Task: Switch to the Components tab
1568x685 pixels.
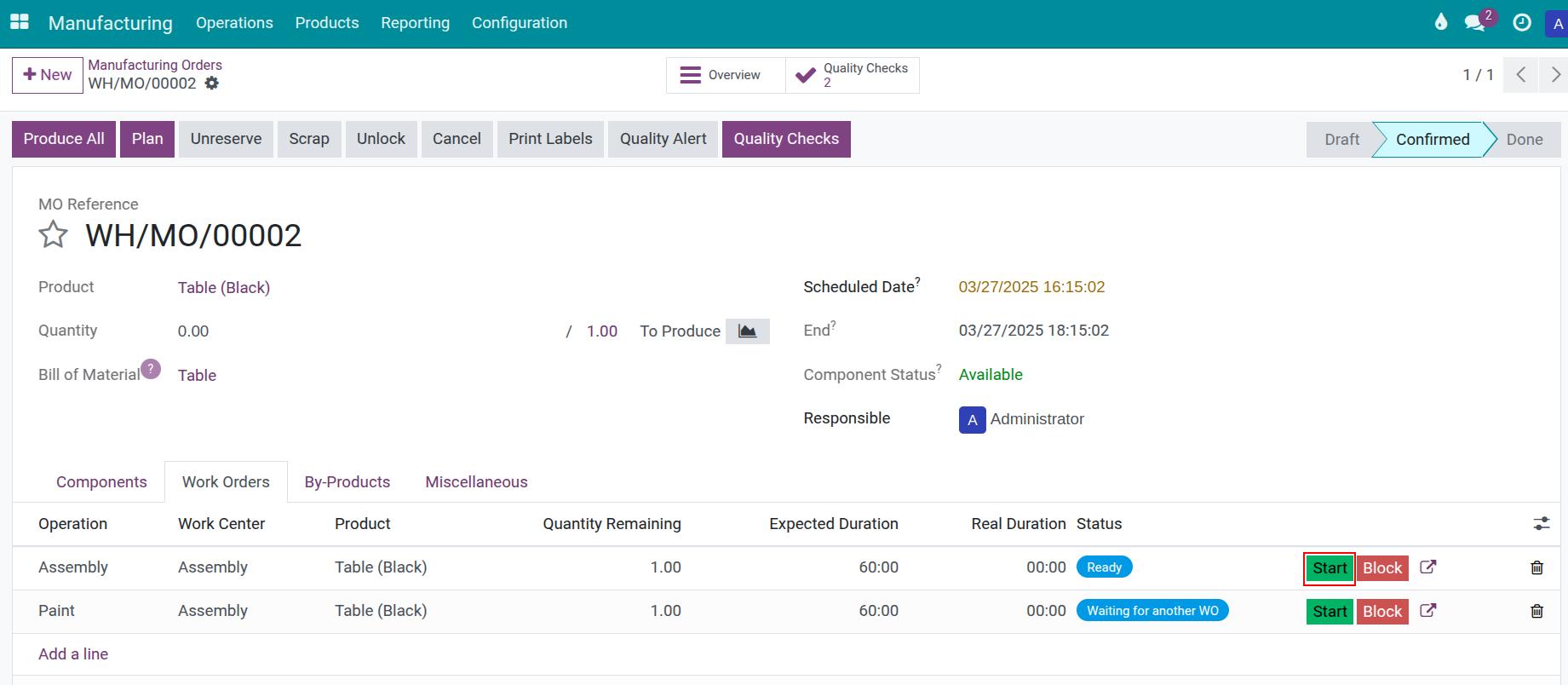Action: [101, 482]
